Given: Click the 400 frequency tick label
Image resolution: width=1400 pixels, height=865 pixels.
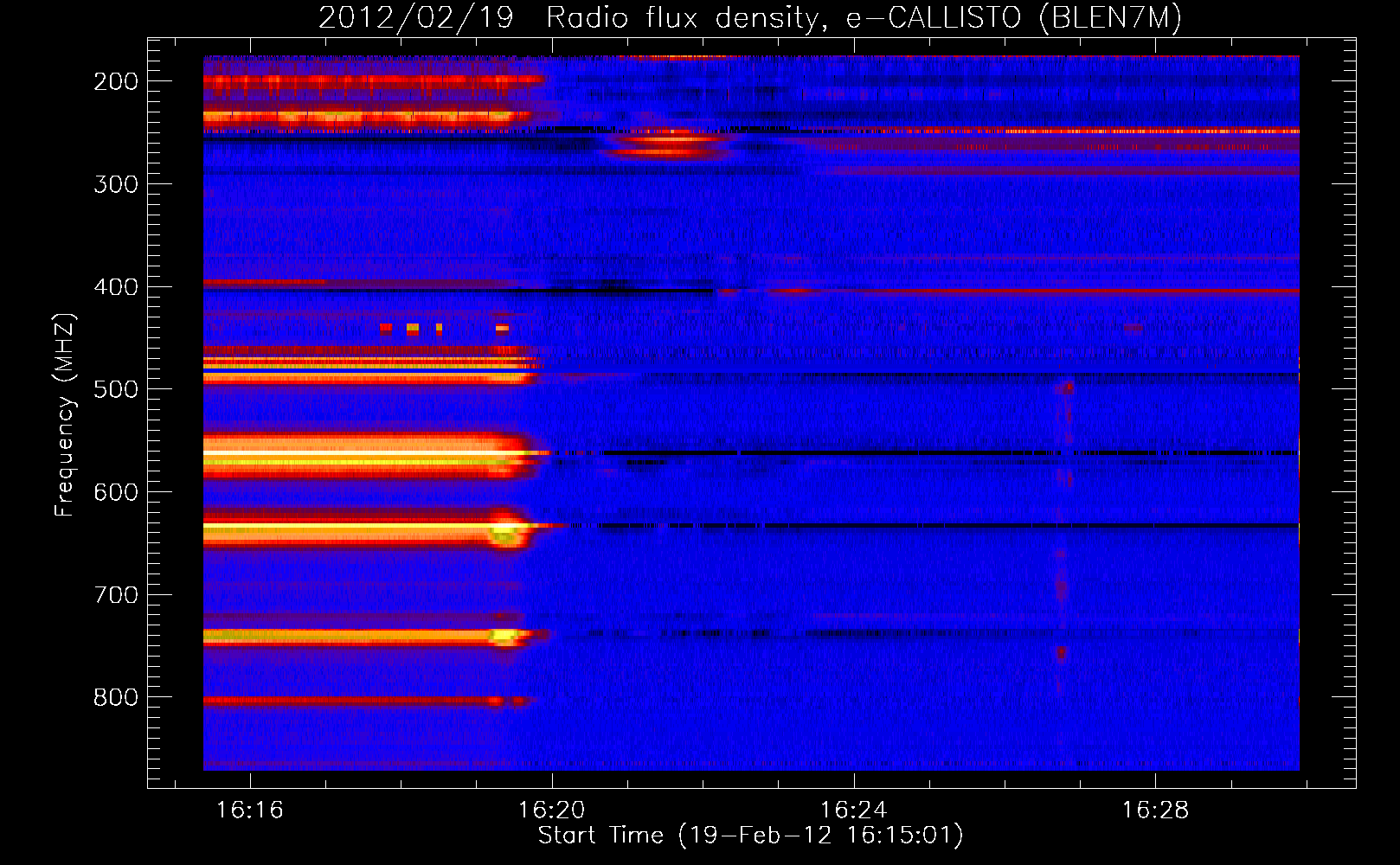Looking at the screenshot, I should tap(116, 287).
